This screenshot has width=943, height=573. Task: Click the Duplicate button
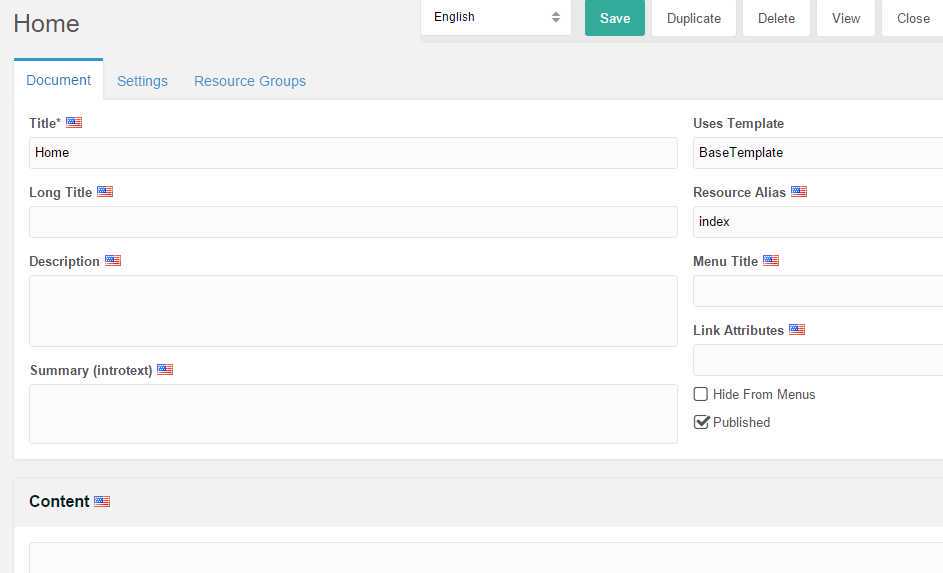[x=693, y=18]
